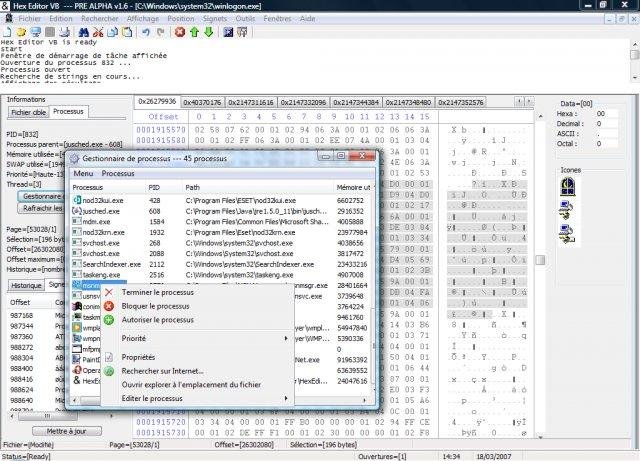This screenshot has height=461, width=640.
Task: Click the log pane scroll-down arrow
Action: coord(635,77)
